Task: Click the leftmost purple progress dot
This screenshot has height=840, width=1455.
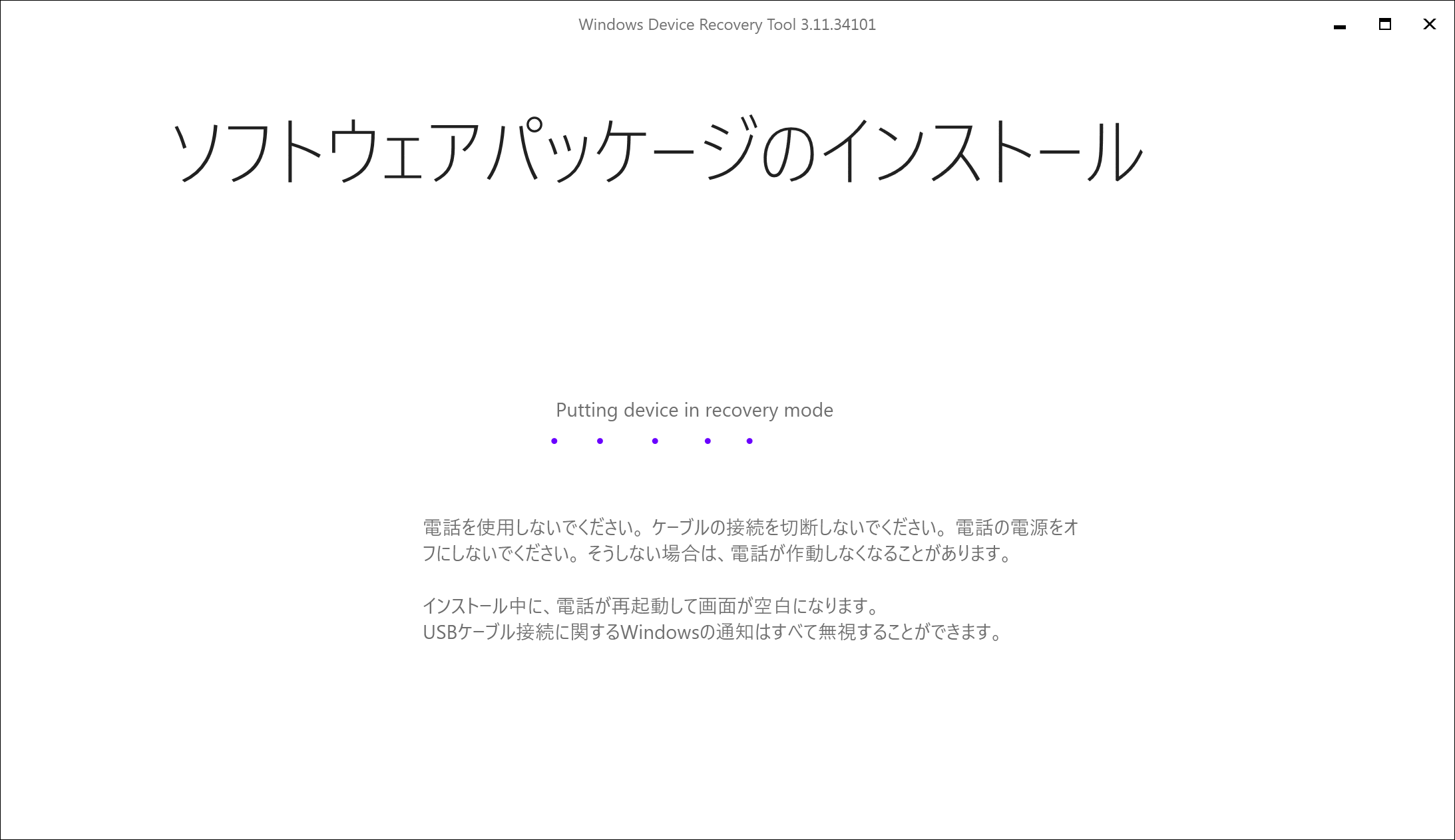Action: coord(554,441)
